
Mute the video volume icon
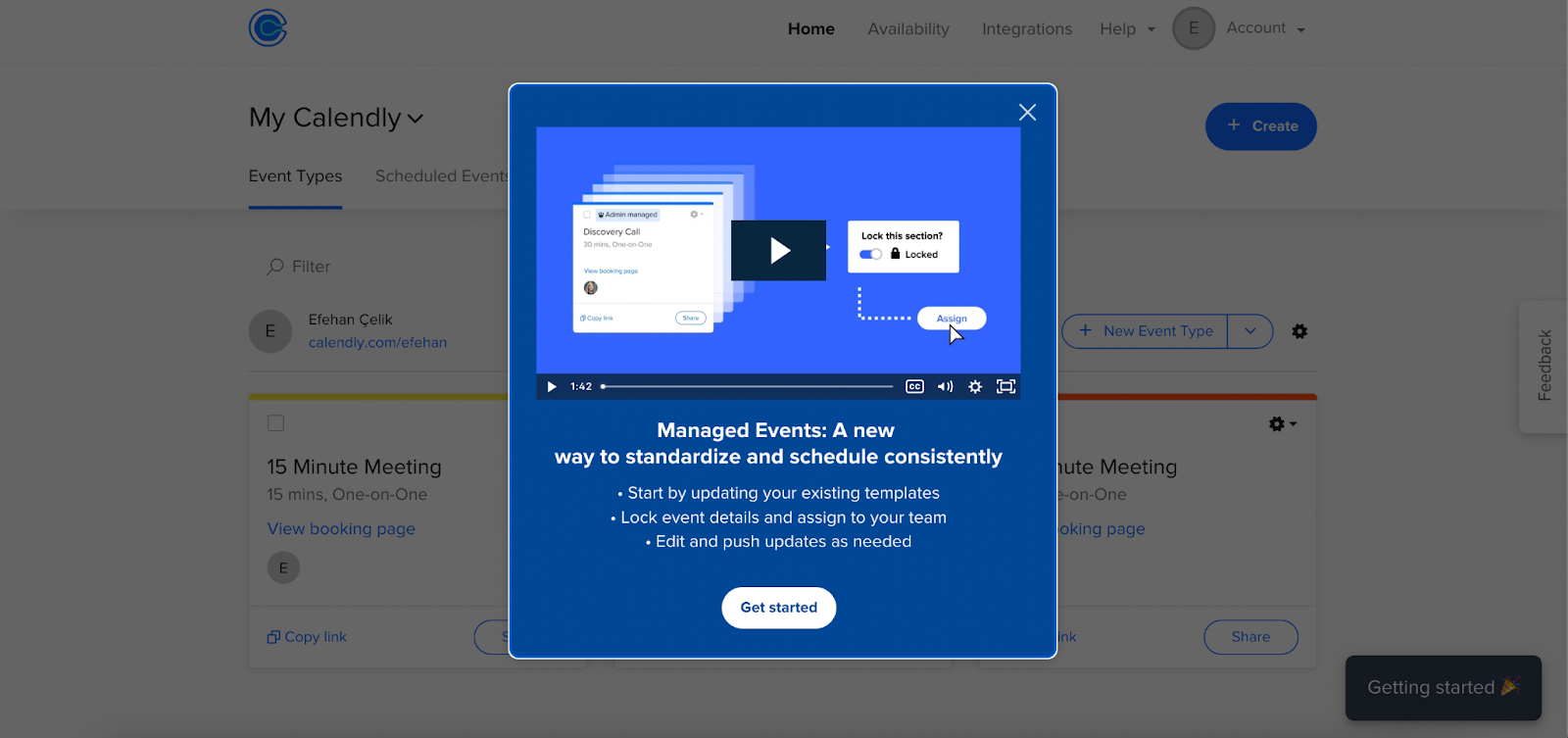click(945, 387)
